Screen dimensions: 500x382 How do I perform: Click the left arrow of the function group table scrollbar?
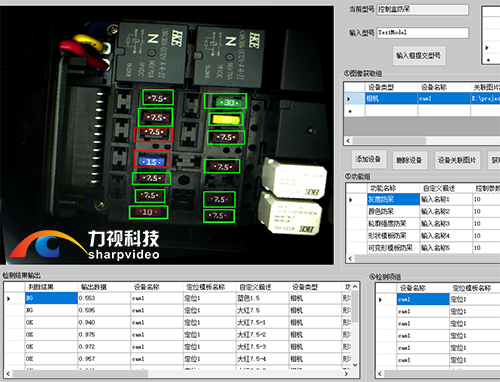[x=350, y=258]
